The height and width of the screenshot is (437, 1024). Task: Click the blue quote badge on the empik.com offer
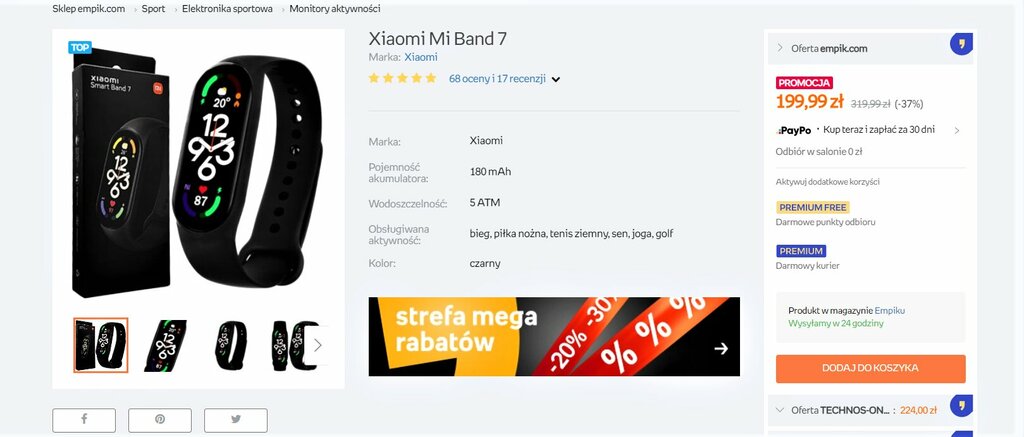pyautogui.click(x=961, y=44)
